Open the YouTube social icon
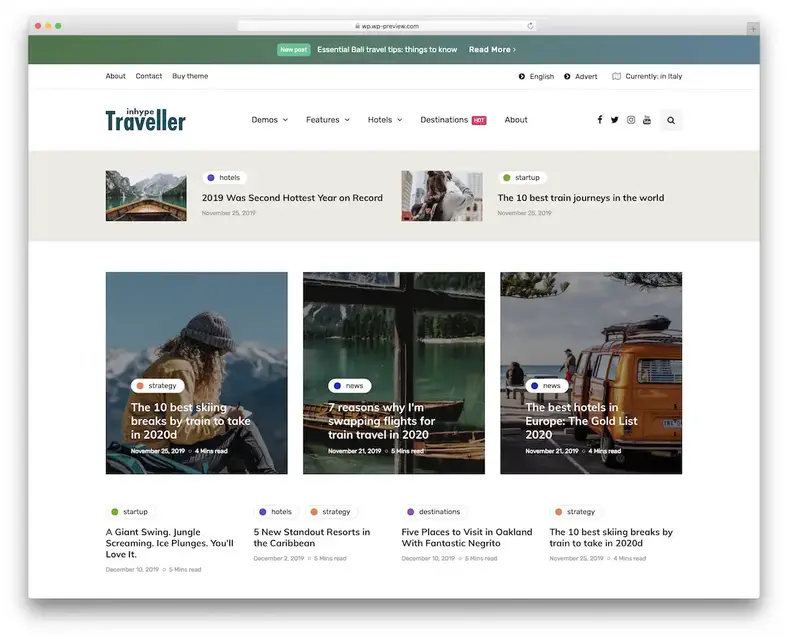Viewport: 788px width, 639px height. (x=647, y=120)
